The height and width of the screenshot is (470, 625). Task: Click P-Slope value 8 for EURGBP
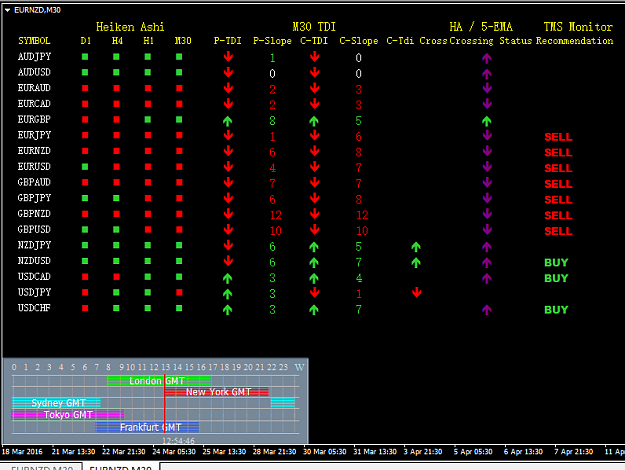tap(272, 121)
